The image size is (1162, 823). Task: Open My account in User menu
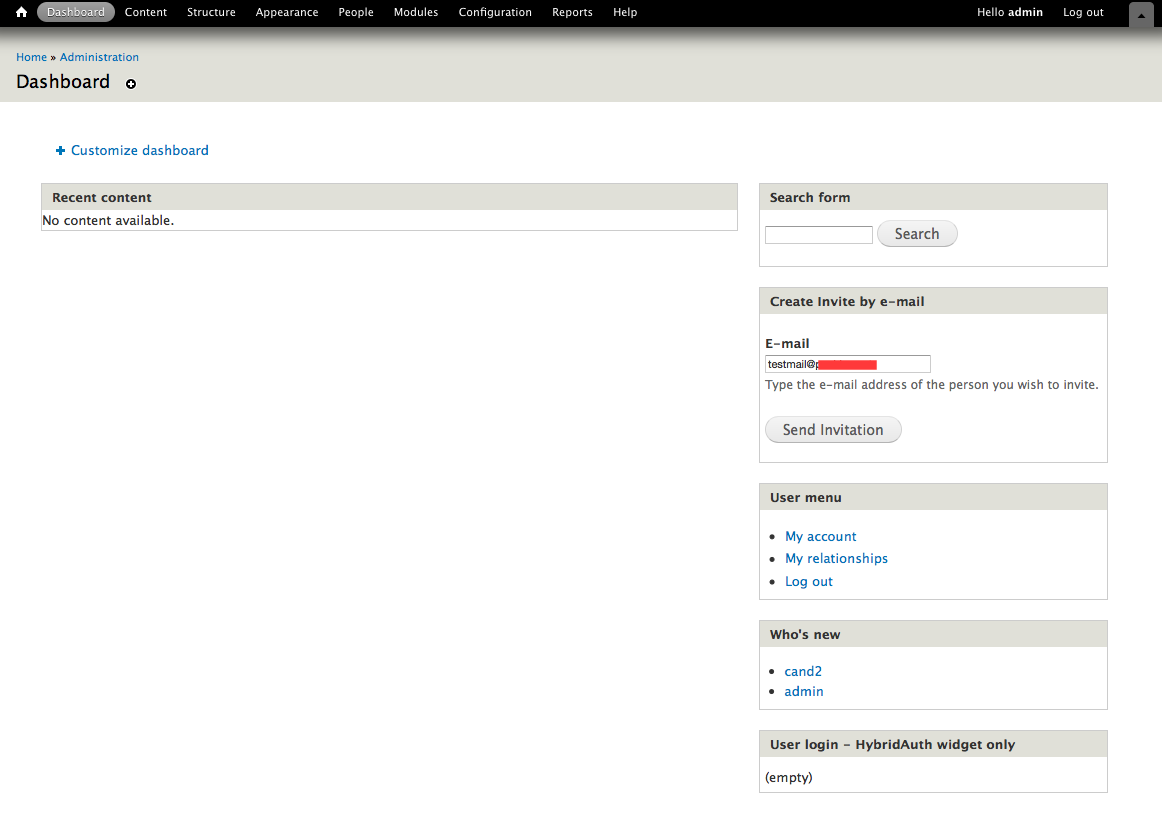coord(820,536)
